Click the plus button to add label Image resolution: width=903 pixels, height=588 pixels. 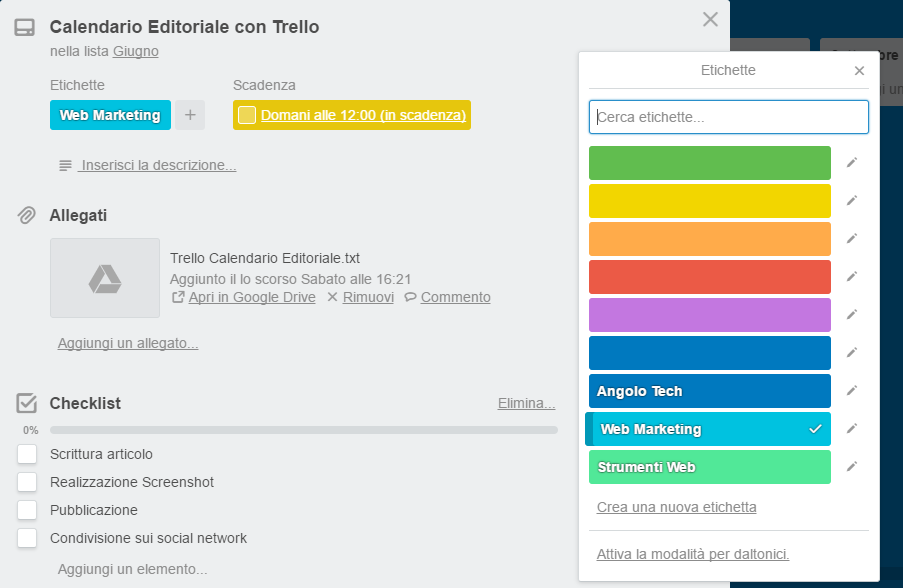[x=190, y=115]
